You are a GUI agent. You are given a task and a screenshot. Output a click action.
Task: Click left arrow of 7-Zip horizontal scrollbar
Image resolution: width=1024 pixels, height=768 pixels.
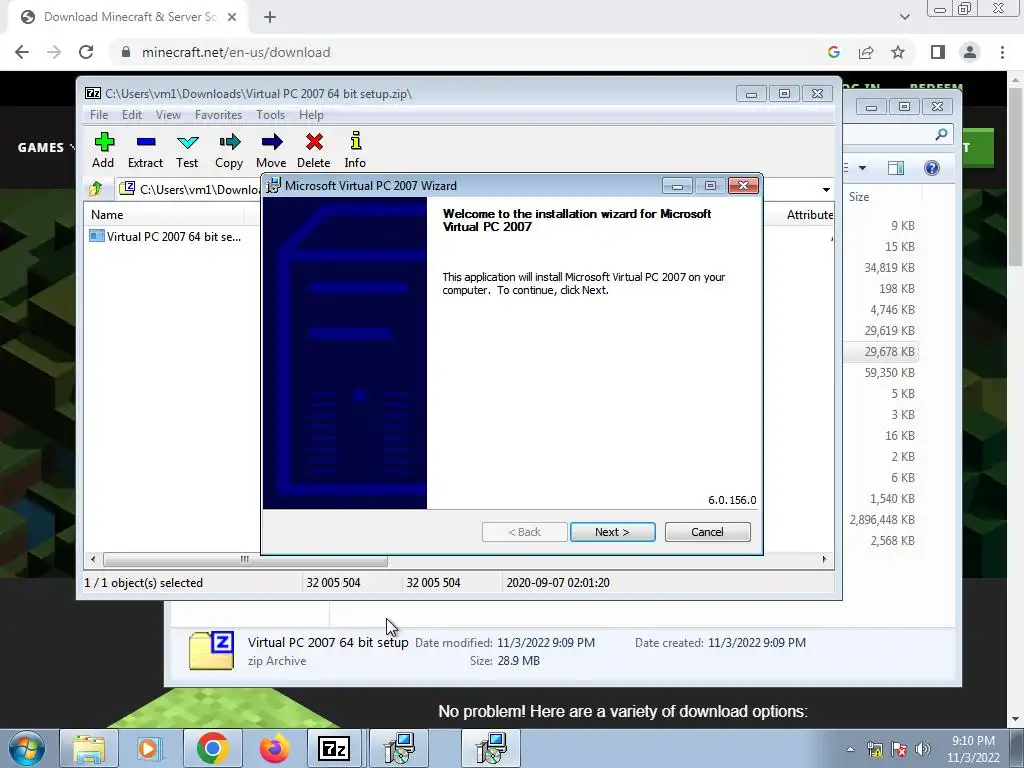[x=93, y=560]
